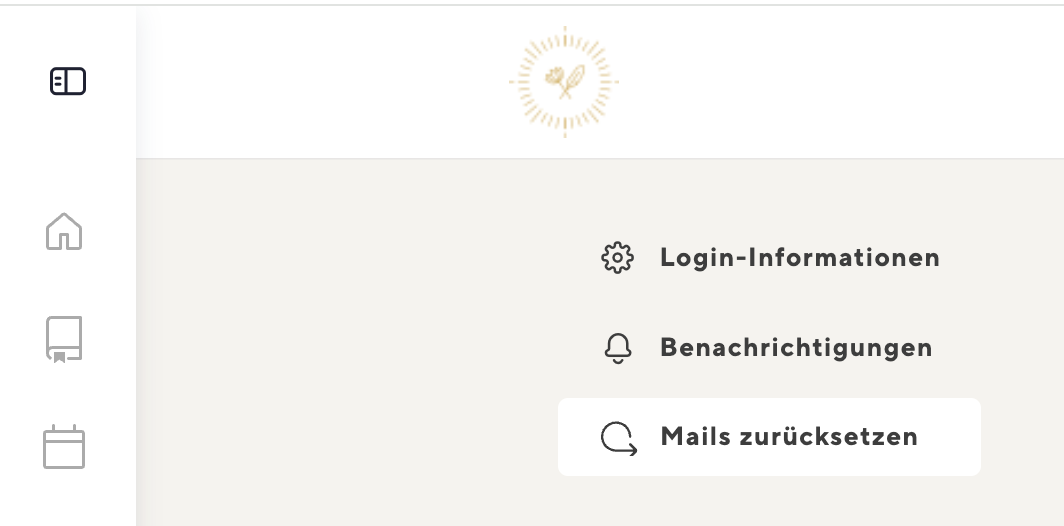1064x526 pixels.
Task: Select the Benachrichtigungen menu entry
Action: (x=770, y=347)
